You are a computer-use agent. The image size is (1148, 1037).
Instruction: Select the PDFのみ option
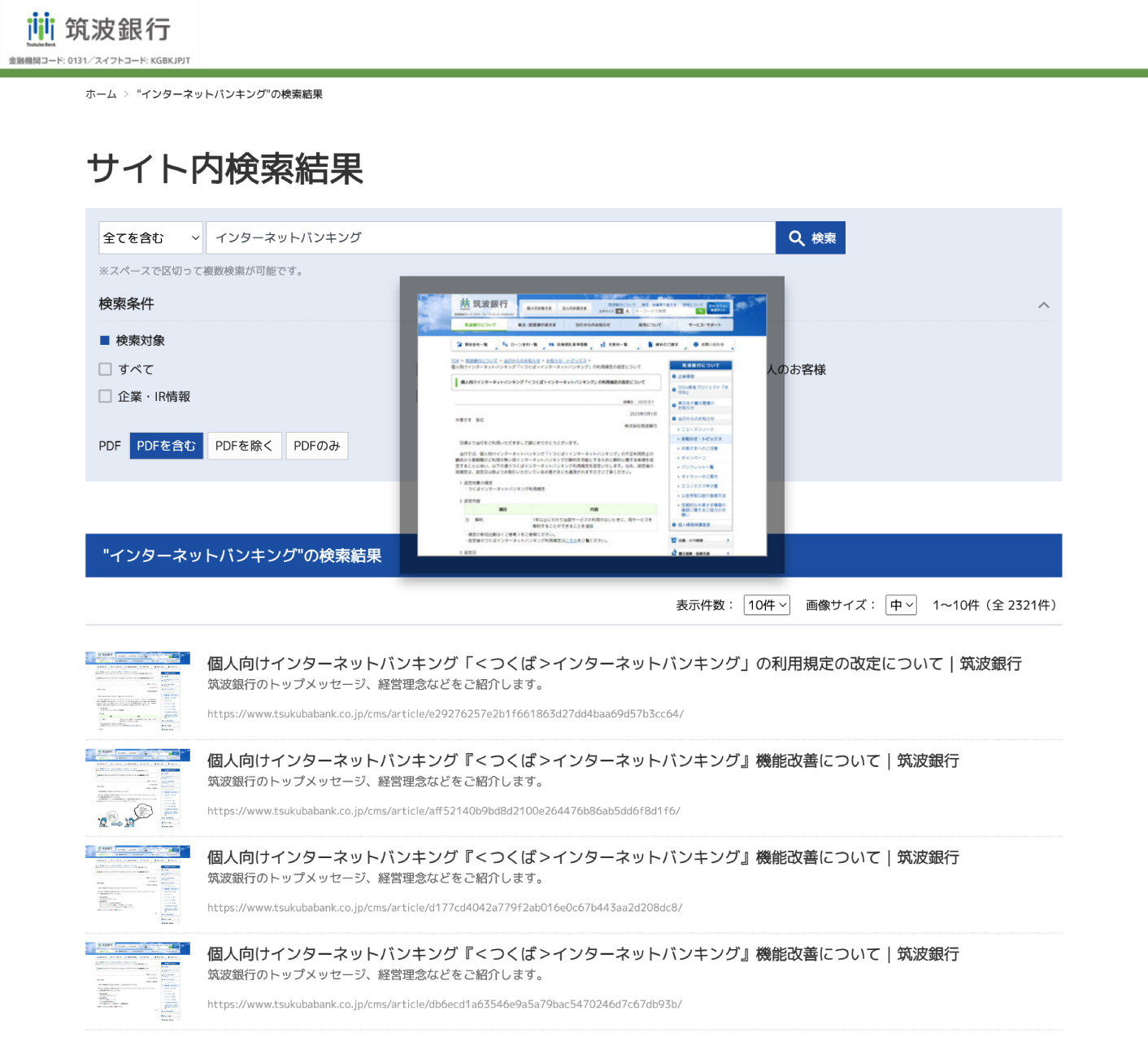click(316, 446)
